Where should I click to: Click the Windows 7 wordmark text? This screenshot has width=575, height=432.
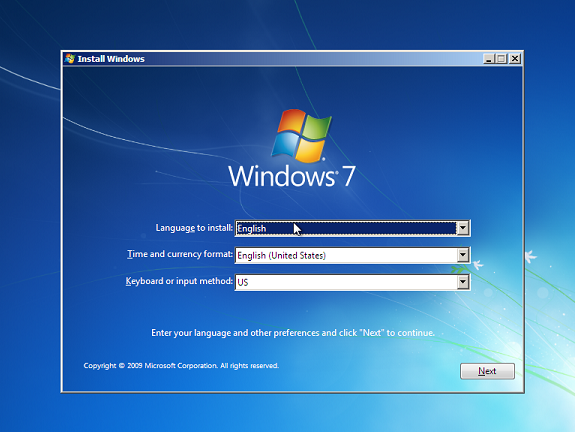(x=292, y=176)
